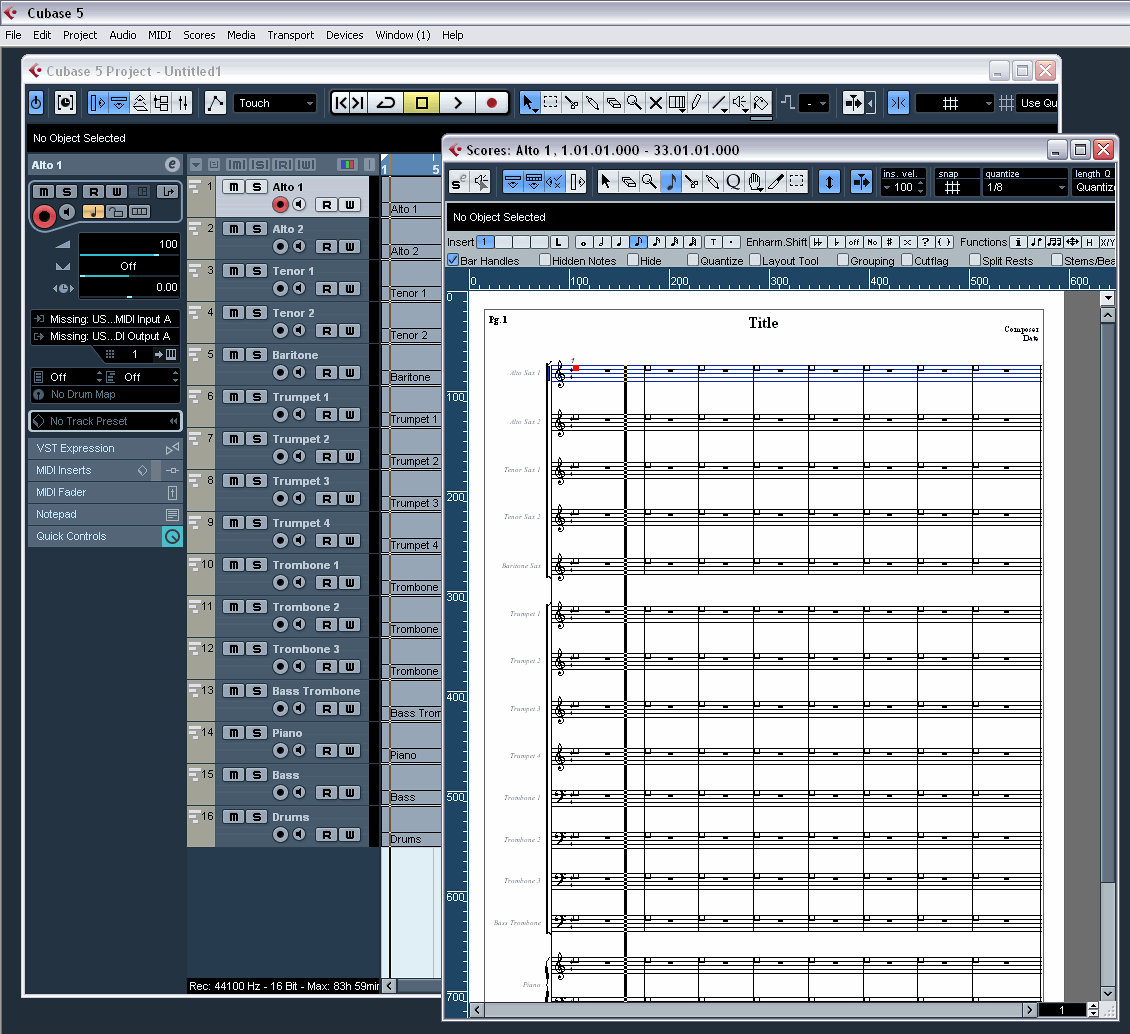Expand the Quick Controls inspector section
Viewport: 1130px width, 1034px height.
(x=105, y=536)
